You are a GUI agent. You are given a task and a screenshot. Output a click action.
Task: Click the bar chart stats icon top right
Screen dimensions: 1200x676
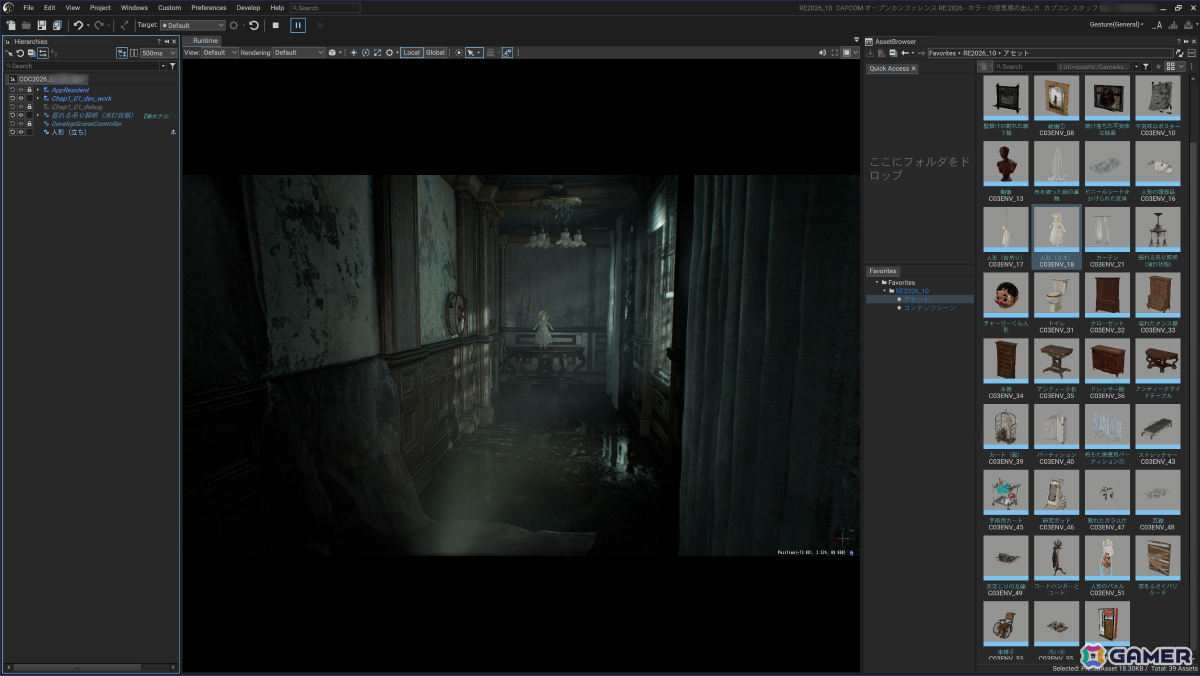(1173, 25)
